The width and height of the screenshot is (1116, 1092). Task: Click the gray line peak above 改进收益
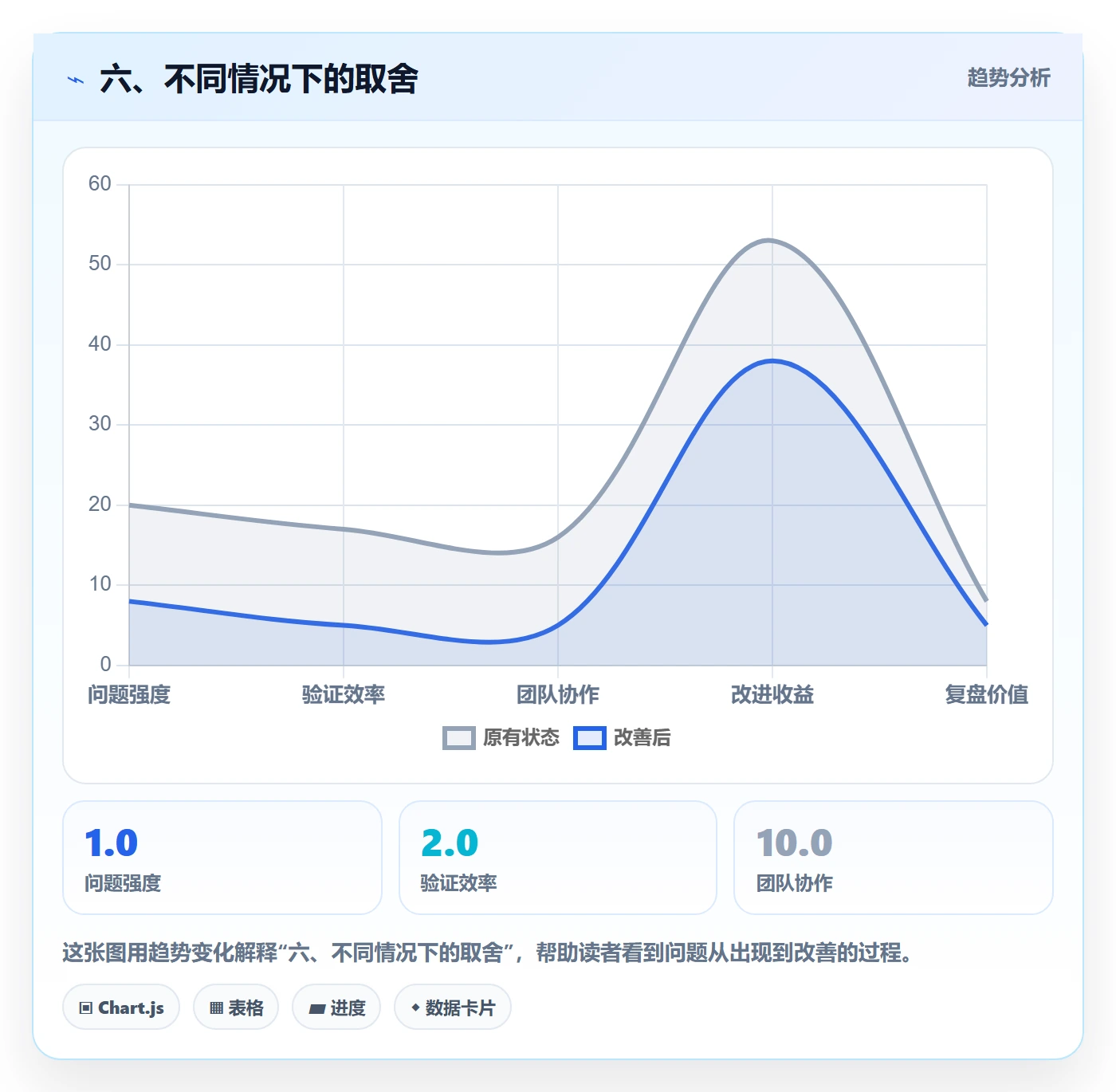pyautogui.click(x=769, y=240)
